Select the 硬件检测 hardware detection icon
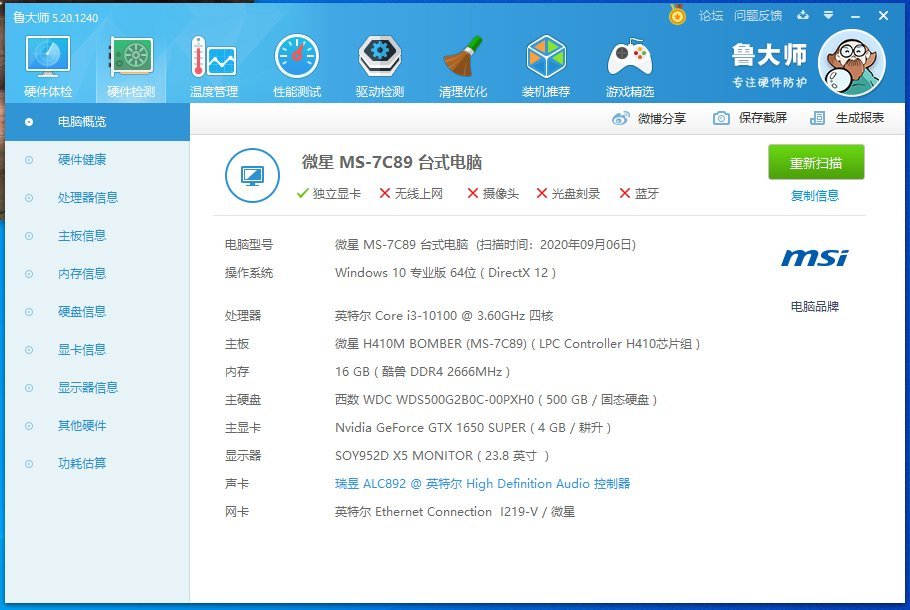Screen dimensions: 910x610 click(131, 67)
